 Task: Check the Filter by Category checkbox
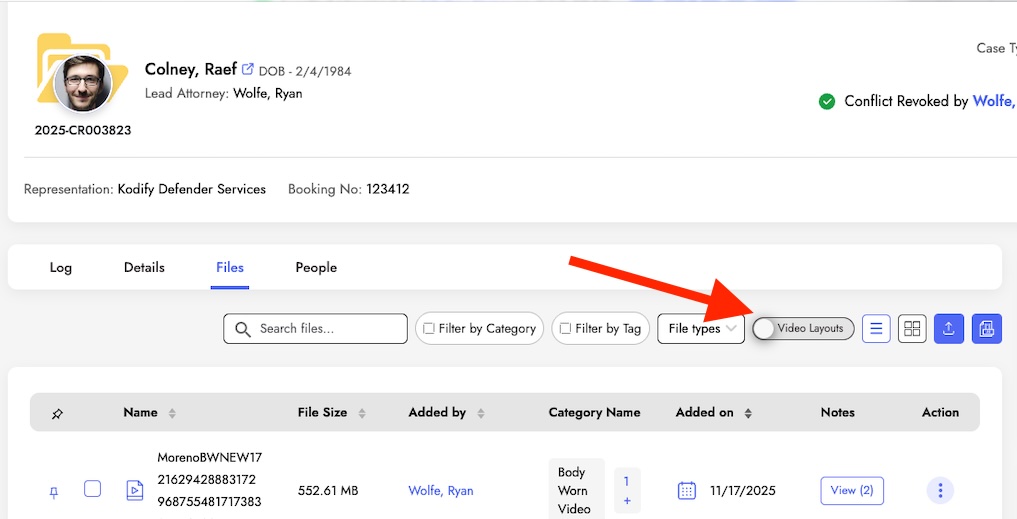(x=429, y=329)
